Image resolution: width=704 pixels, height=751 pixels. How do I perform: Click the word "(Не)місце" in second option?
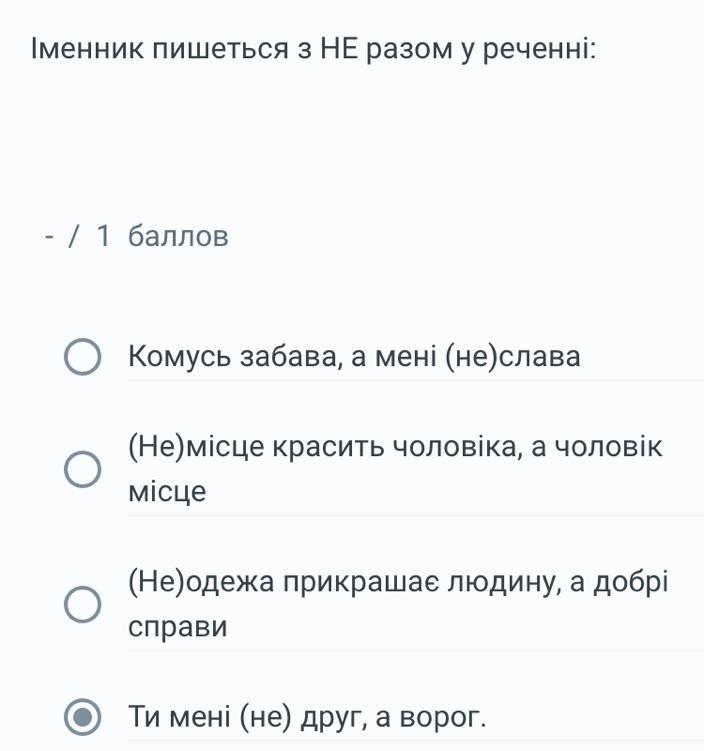click(x=193, y=447)
